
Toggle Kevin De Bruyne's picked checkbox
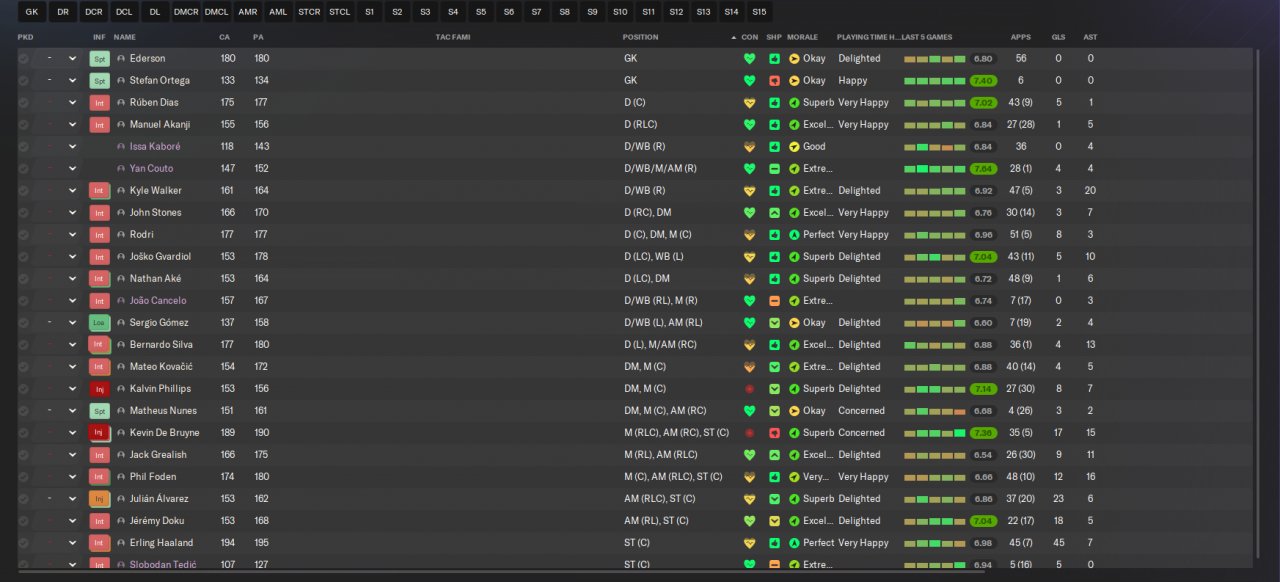(23, 432)
